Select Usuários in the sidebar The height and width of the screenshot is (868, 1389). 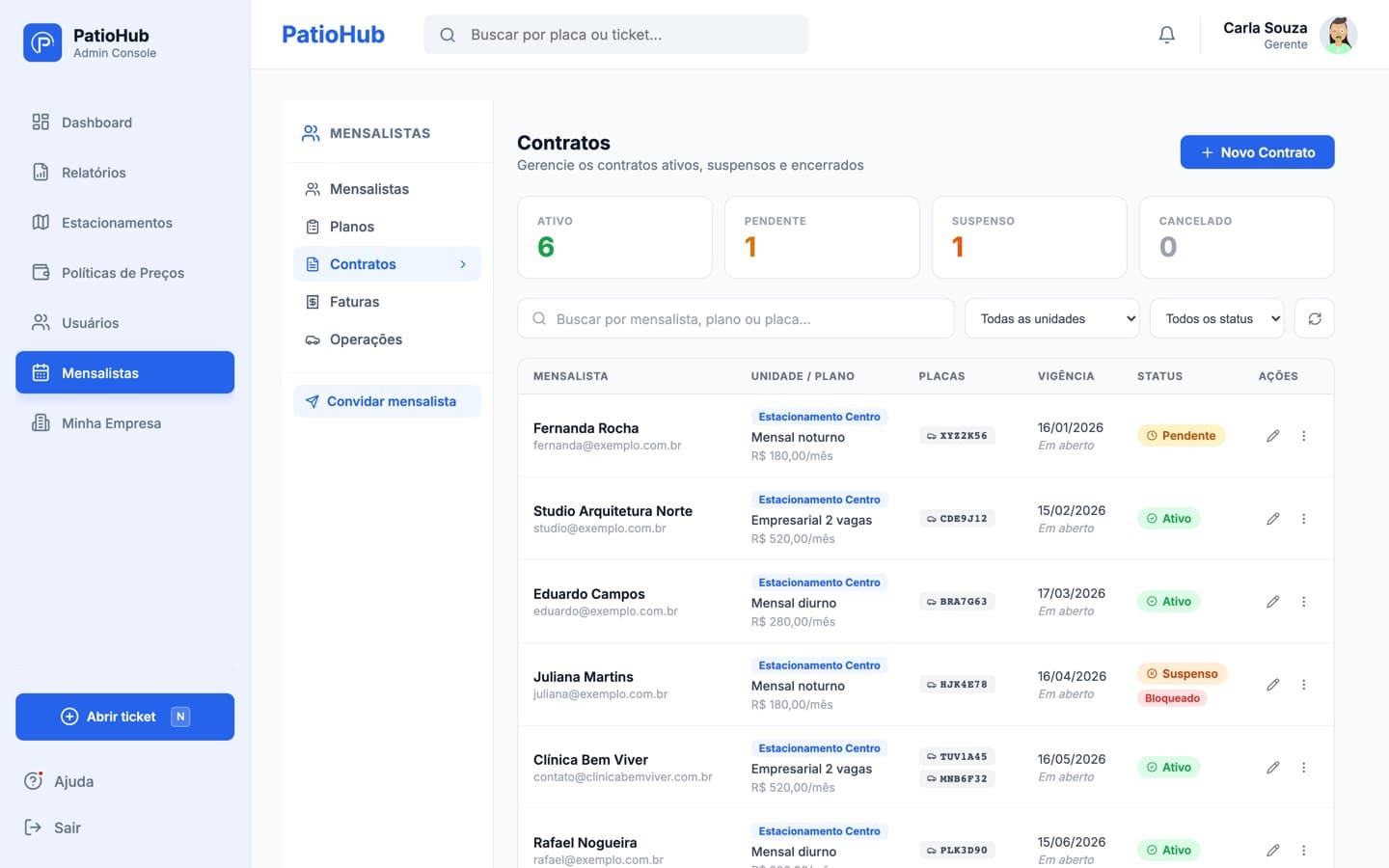(x=124, y=323)
